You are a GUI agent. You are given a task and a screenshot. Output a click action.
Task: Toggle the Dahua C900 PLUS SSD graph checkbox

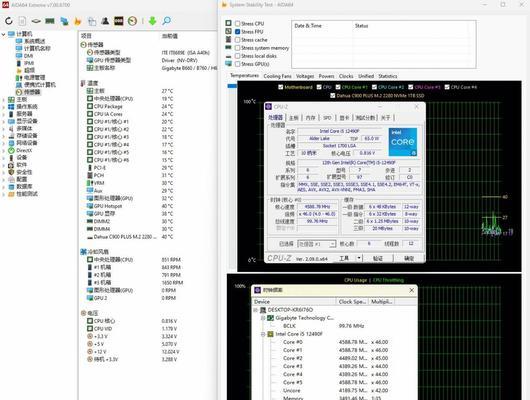[333, 96]
